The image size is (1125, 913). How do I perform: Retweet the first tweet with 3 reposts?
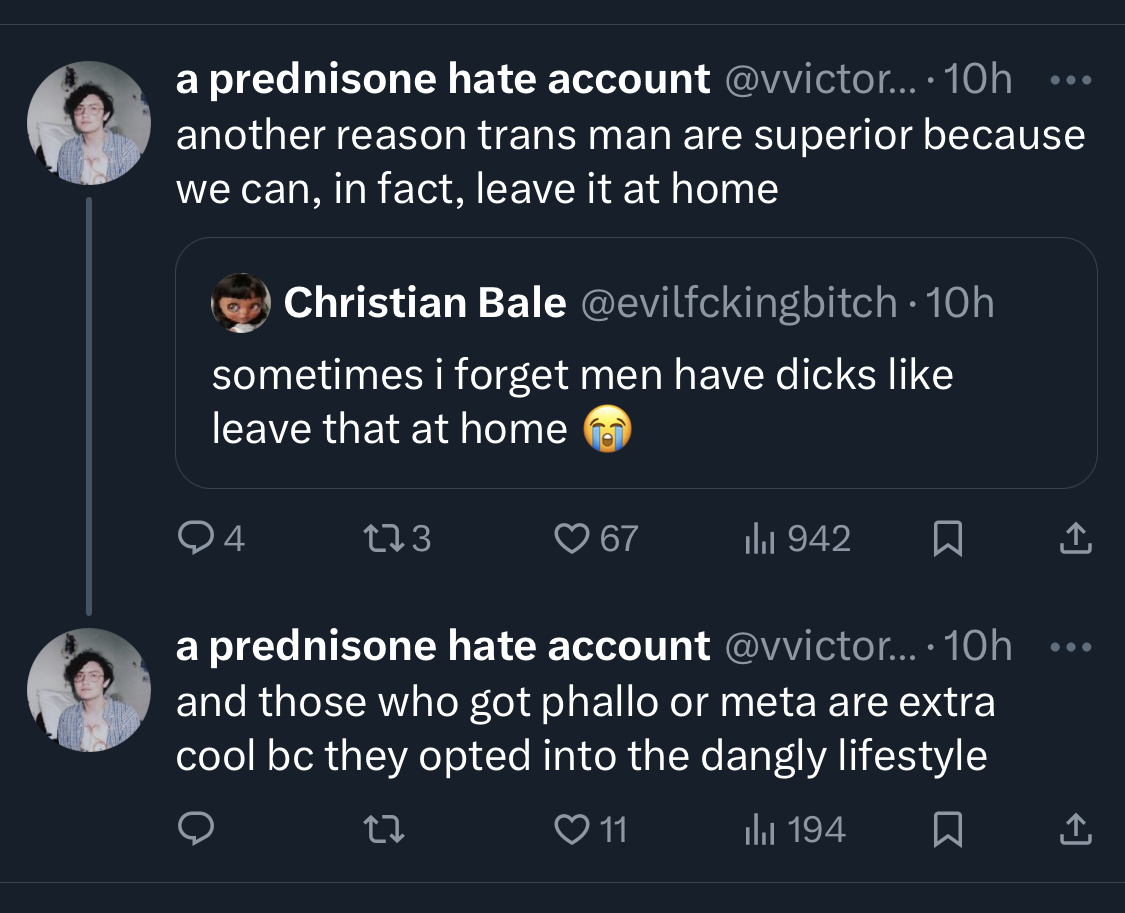click(397, 538)
